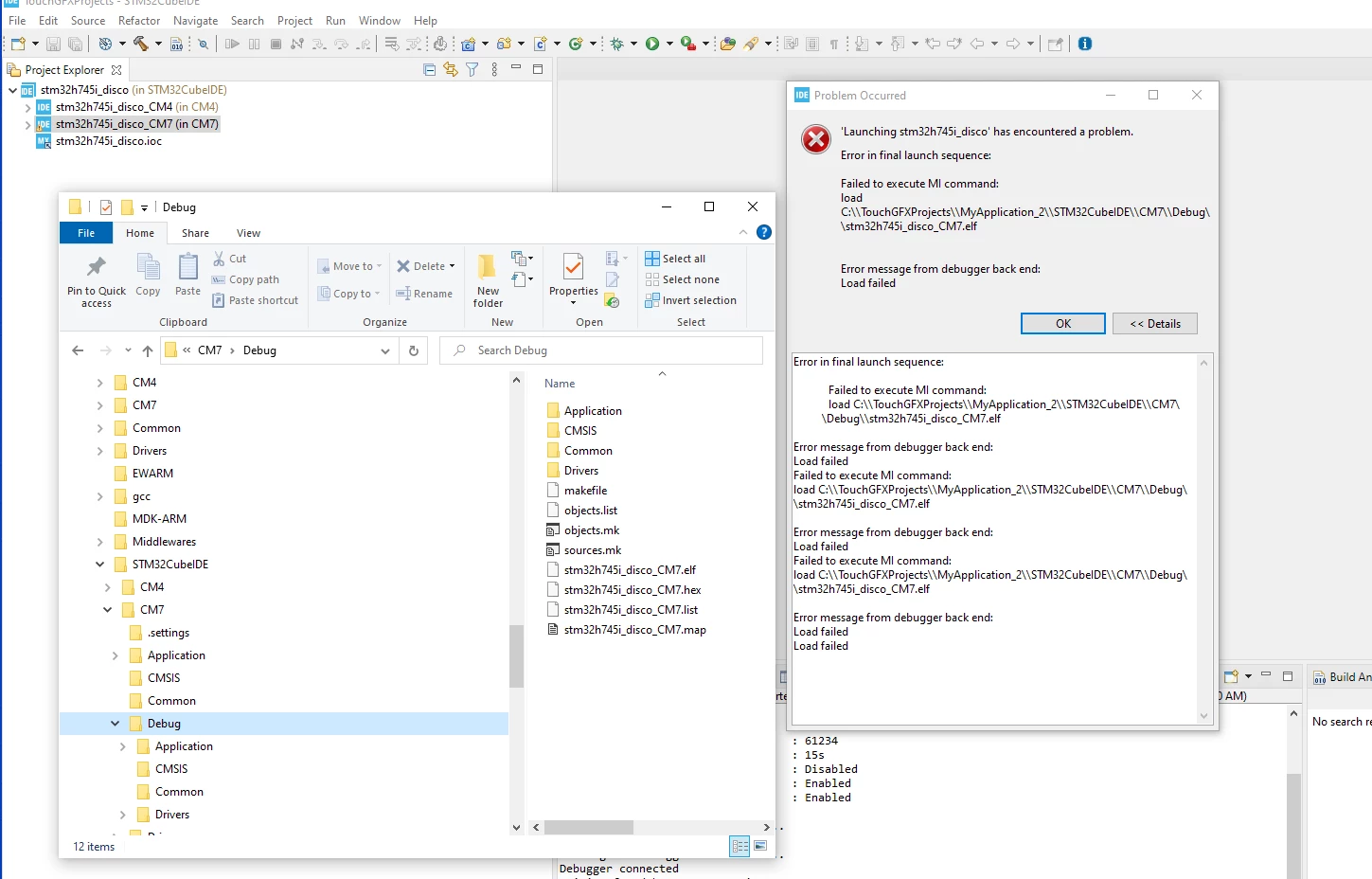Click Select none in Explorer ribbon
This screenshot has width=1372, height=879.
click(682, 279)
